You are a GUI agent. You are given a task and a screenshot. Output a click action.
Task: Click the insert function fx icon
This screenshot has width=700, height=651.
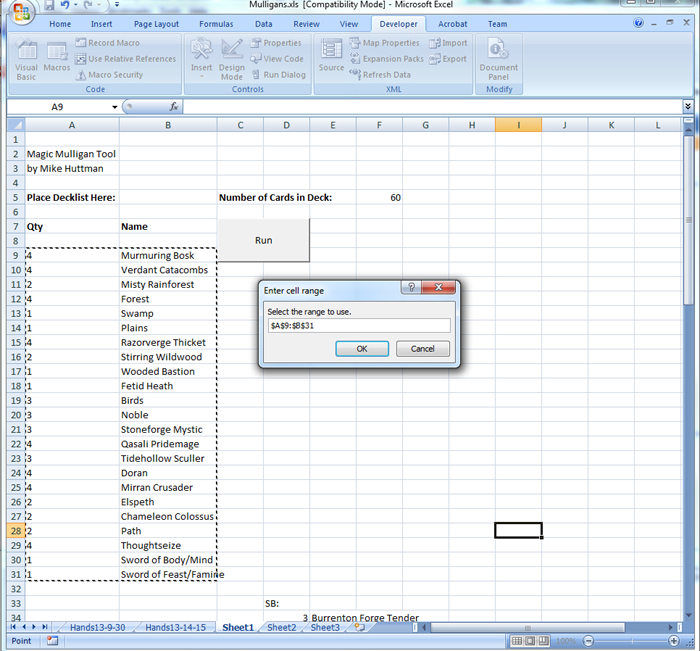click(174, 107)
